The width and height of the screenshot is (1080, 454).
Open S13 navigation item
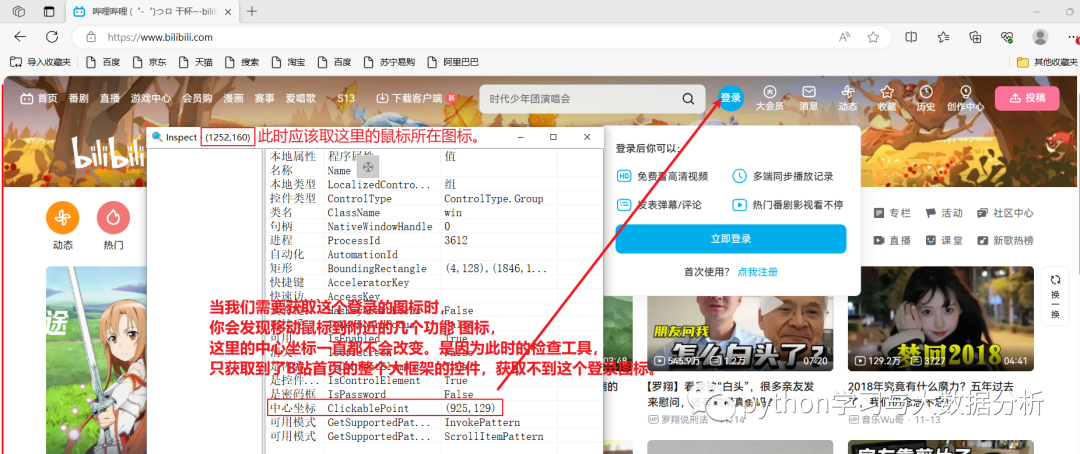pyautogui.click(x=346, y=98)
